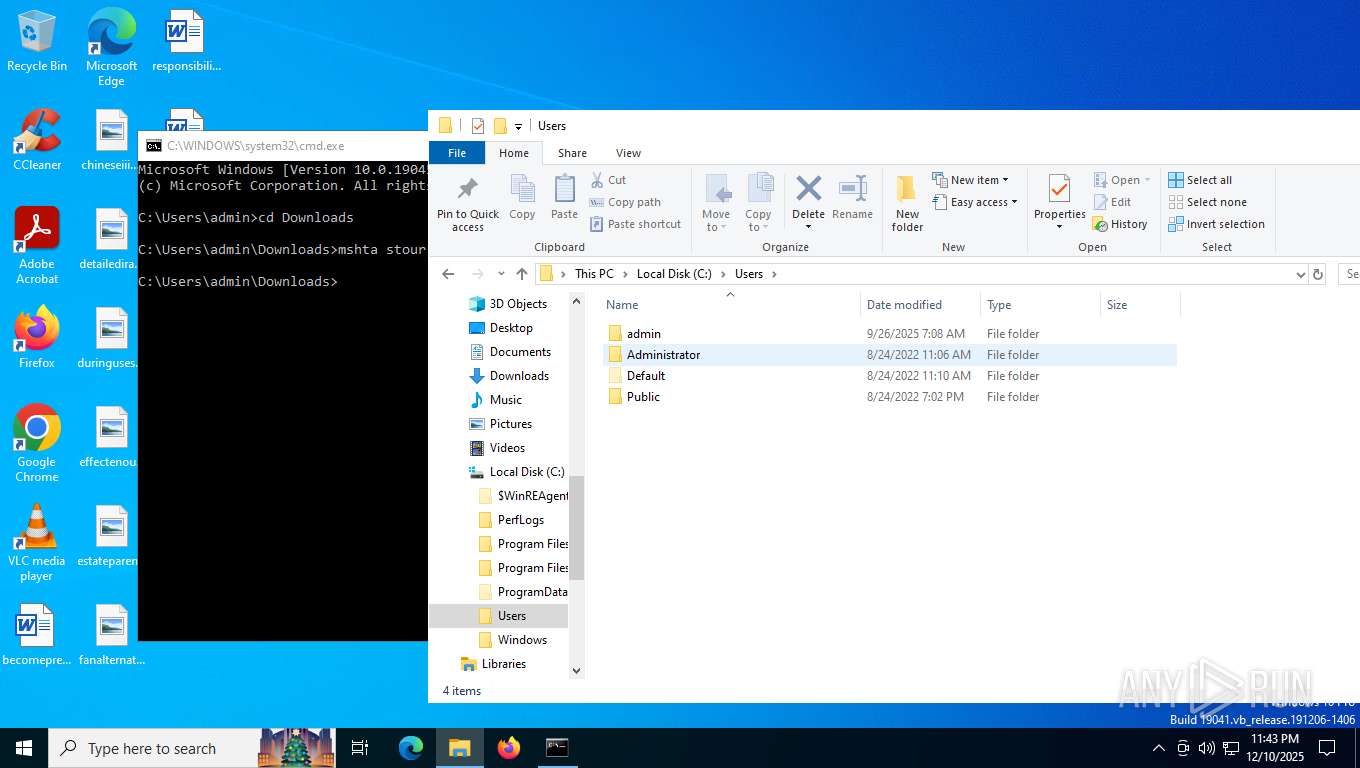This screenshot has height=768, width=1360.
Task: Open the File menu tab
Action: [x=457, y=153]
